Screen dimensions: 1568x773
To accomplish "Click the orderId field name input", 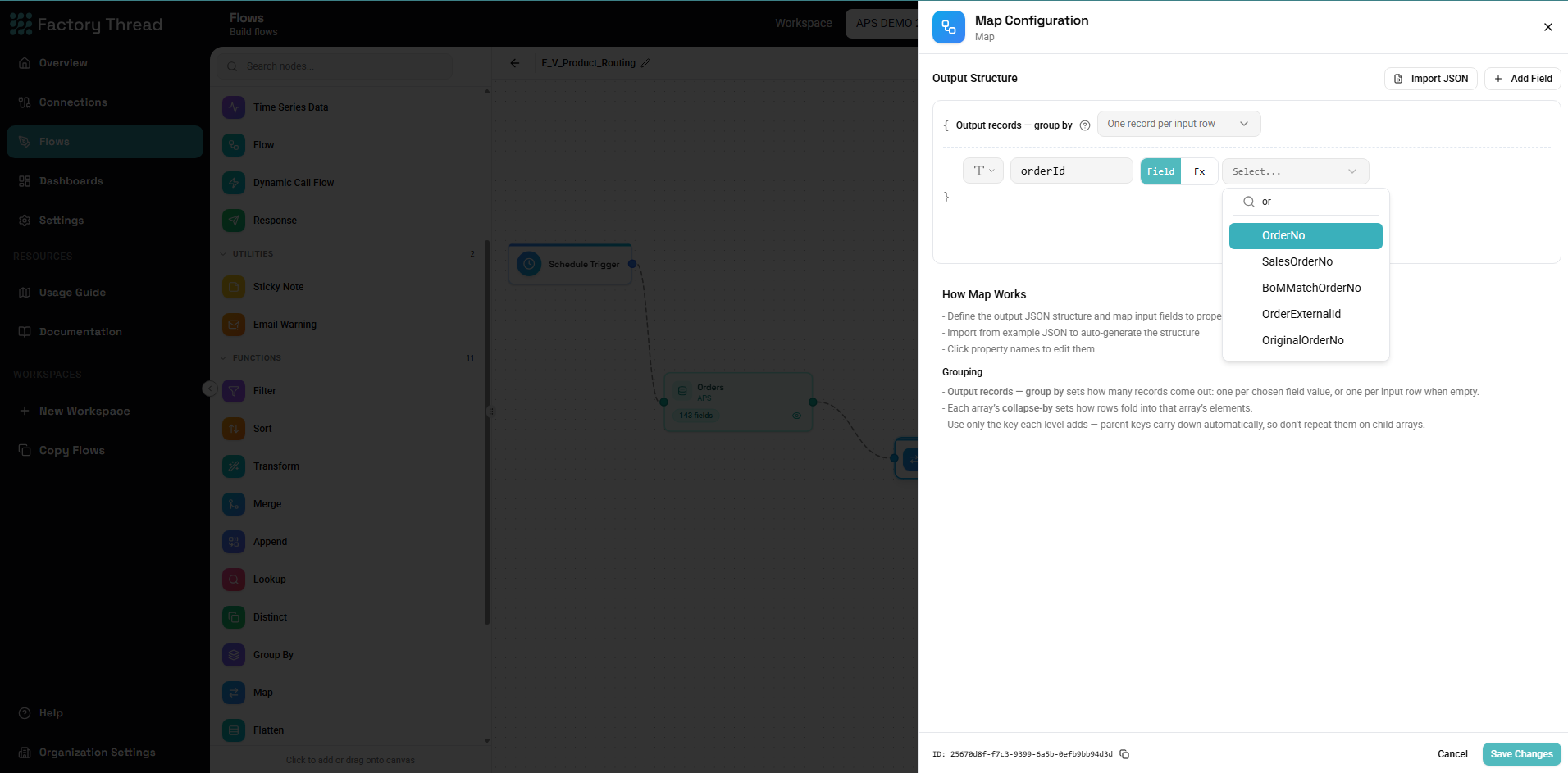I will (x=1071, y=171).
